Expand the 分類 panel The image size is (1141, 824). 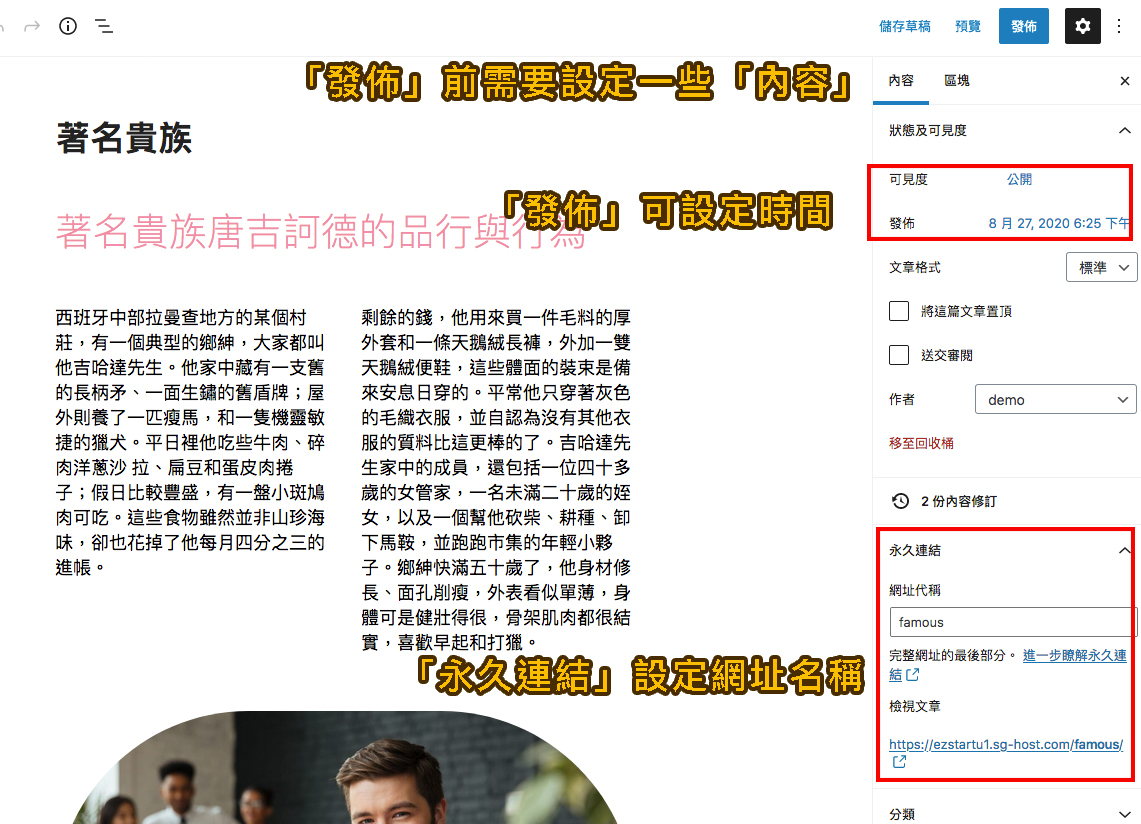(1124, 814)
